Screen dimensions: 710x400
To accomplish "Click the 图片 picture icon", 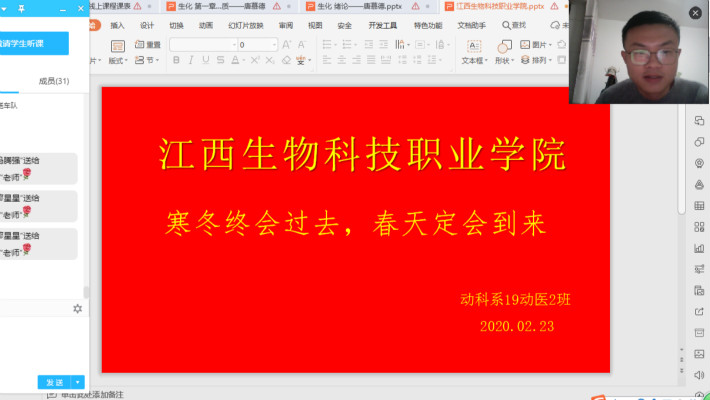I will point(537,45).
